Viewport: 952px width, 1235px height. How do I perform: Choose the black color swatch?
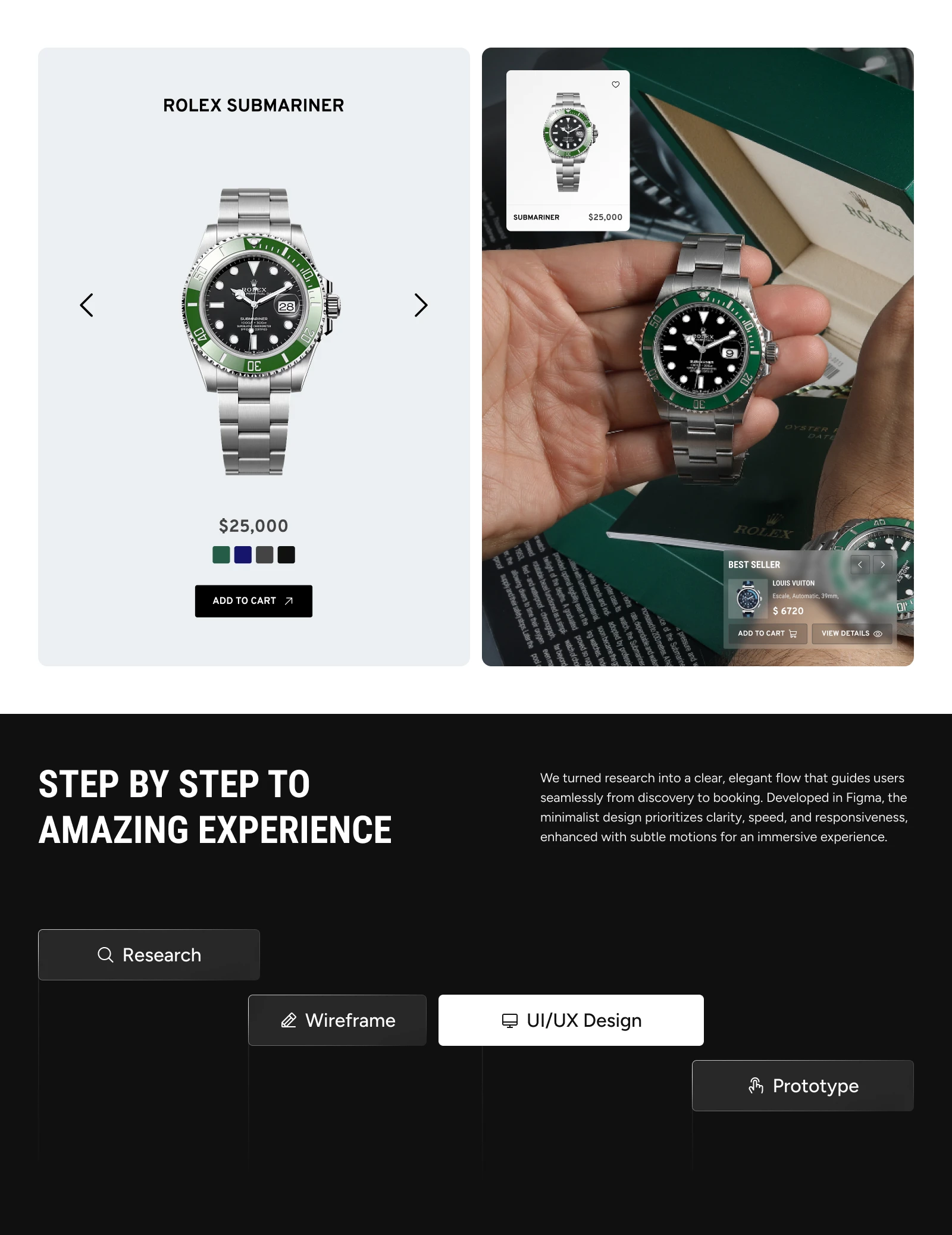pyautogui.click(x=286, y=554)
